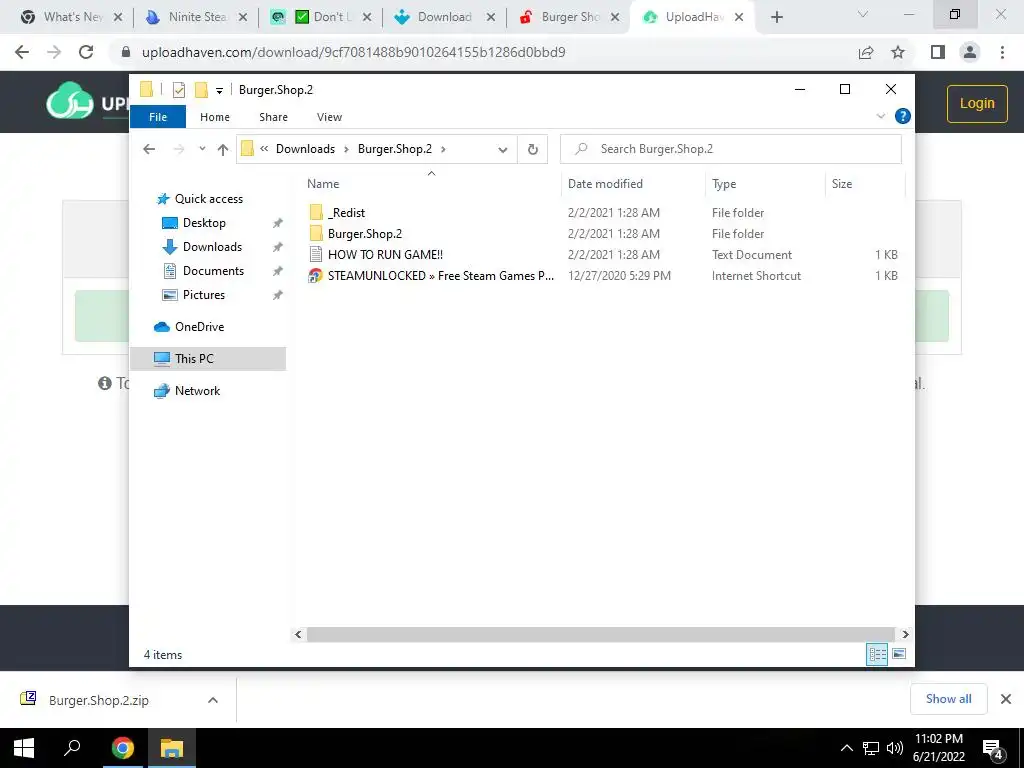Open Chrome three-dot menu
The height and width of the screenshot is (768, 1024).
coord(1002,52)
